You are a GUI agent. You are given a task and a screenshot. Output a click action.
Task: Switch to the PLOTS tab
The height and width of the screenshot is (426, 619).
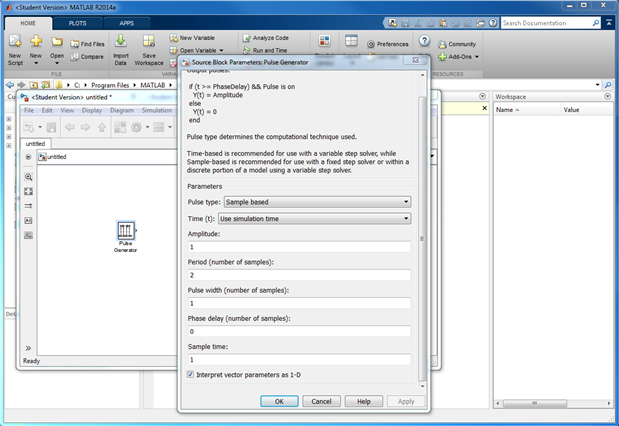pyautogui.click(x=77, y=23)
